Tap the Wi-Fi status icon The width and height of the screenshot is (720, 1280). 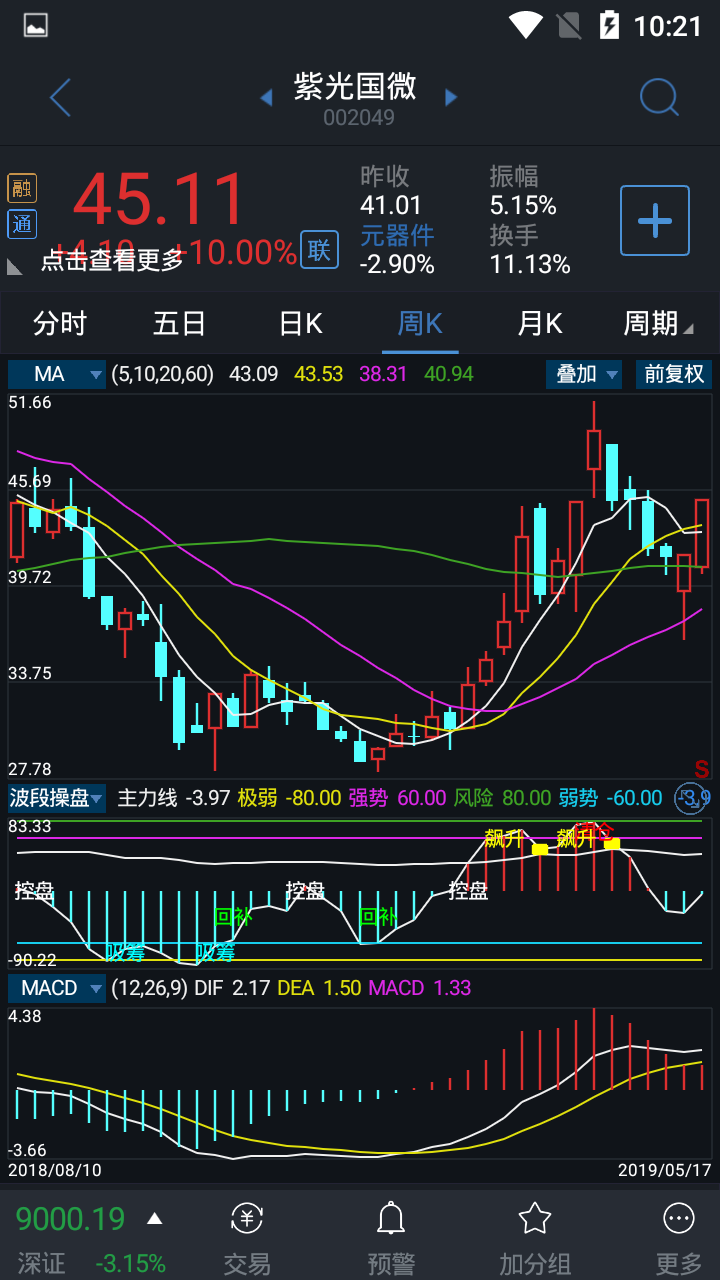click(525, 25)
